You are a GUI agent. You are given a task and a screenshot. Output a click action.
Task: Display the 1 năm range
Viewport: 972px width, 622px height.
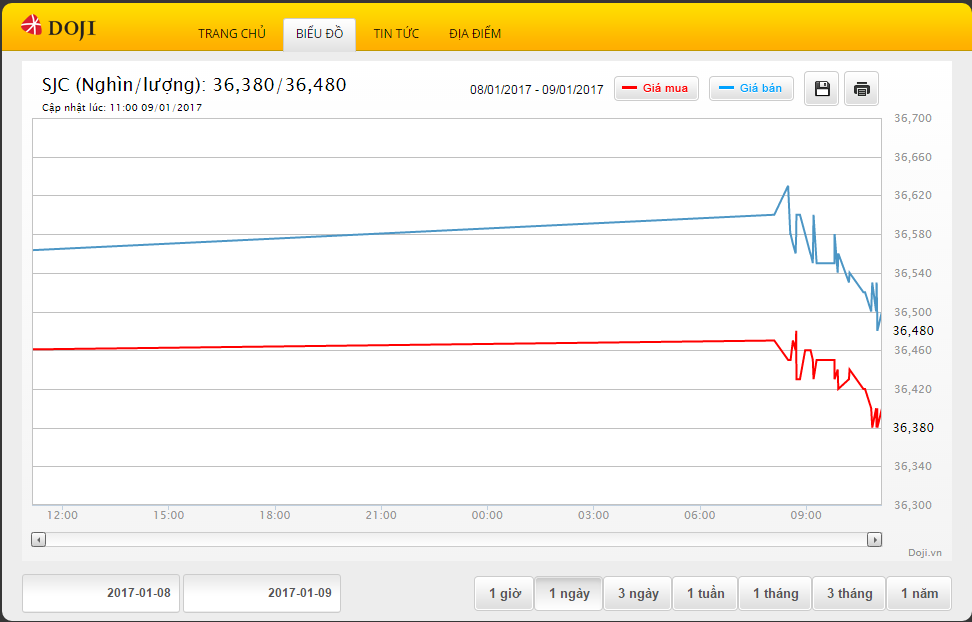coord(919,593)
